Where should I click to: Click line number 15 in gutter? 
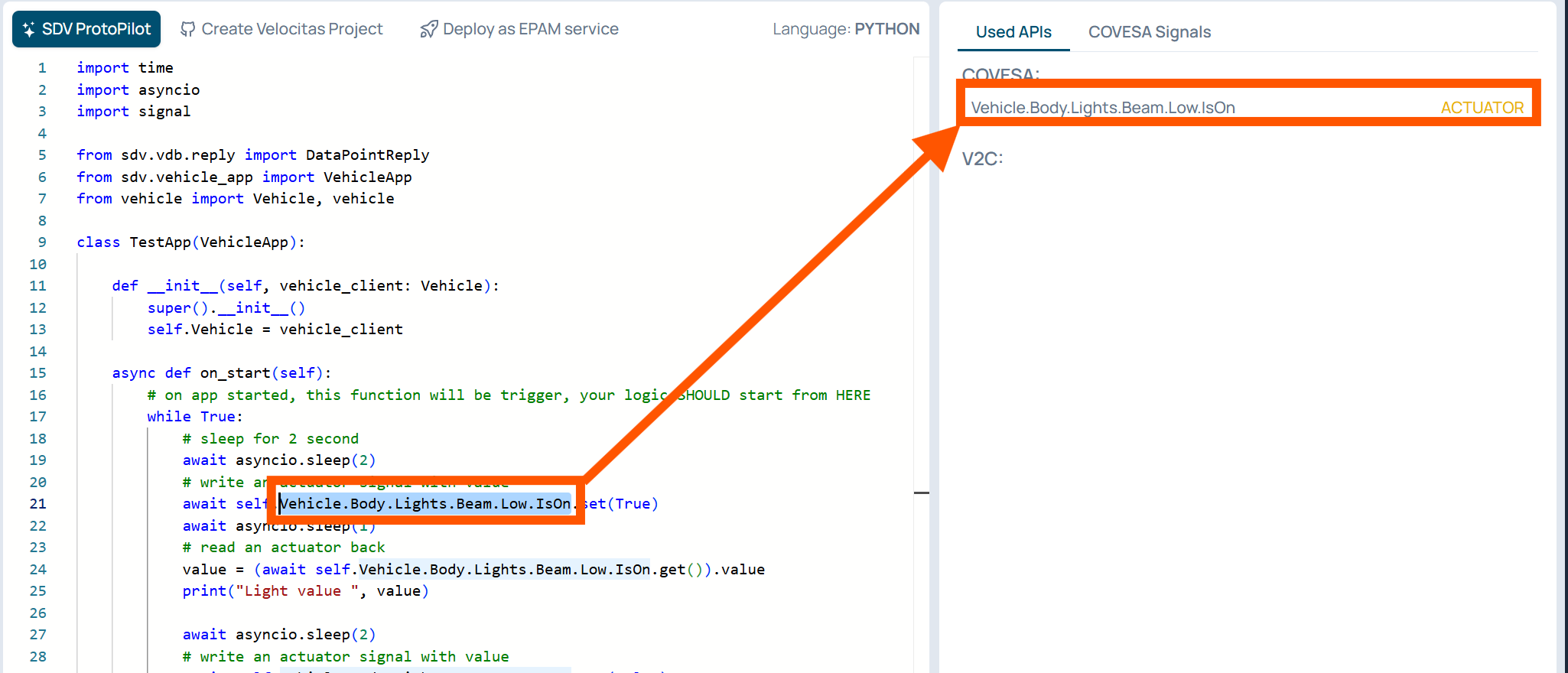37,373
